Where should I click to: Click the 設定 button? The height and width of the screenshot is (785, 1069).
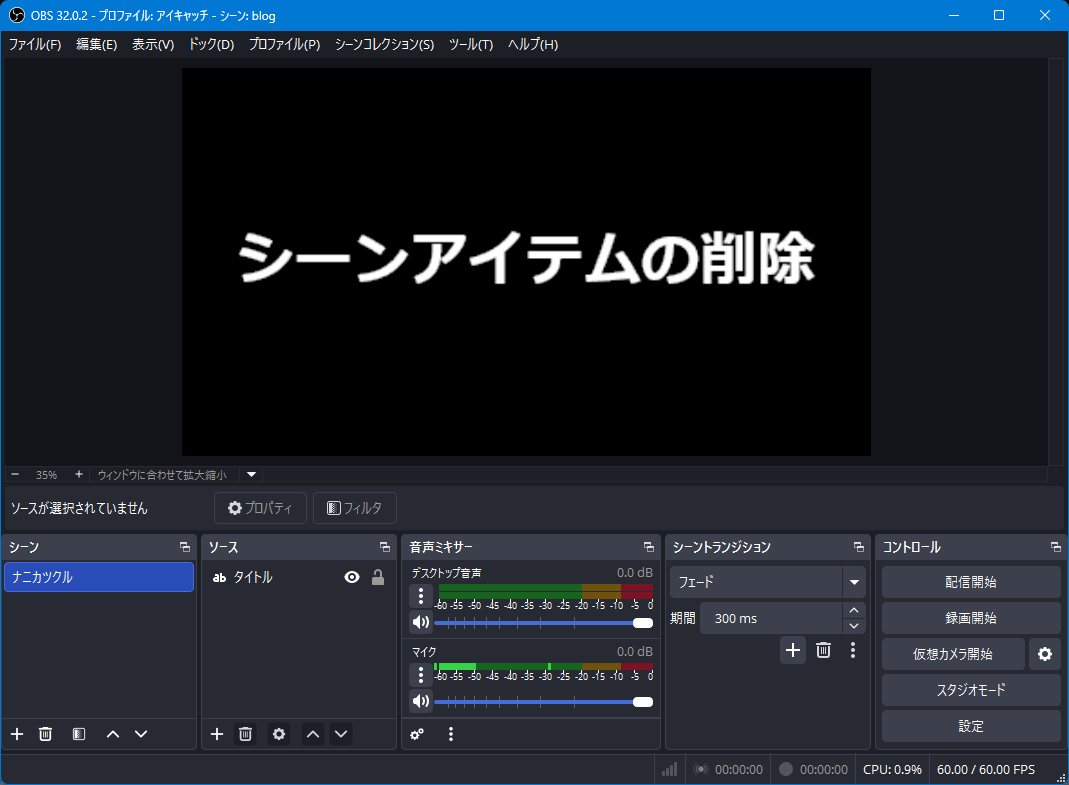(x=970, y=726)
